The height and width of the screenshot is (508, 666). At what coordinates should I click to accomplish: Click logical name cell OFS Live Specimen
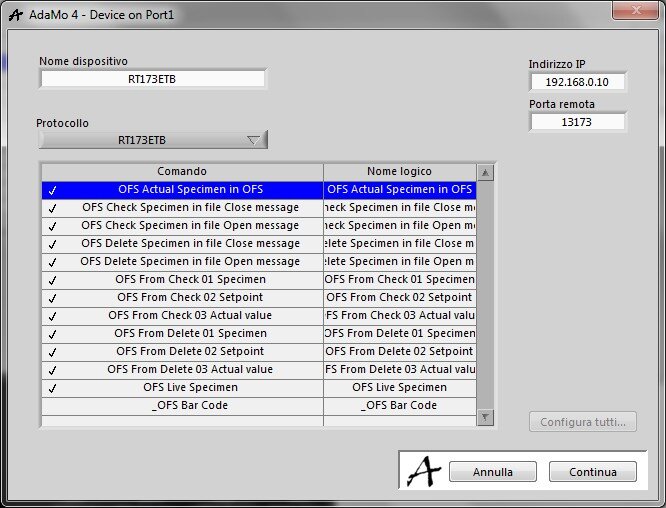click(400, 388)
